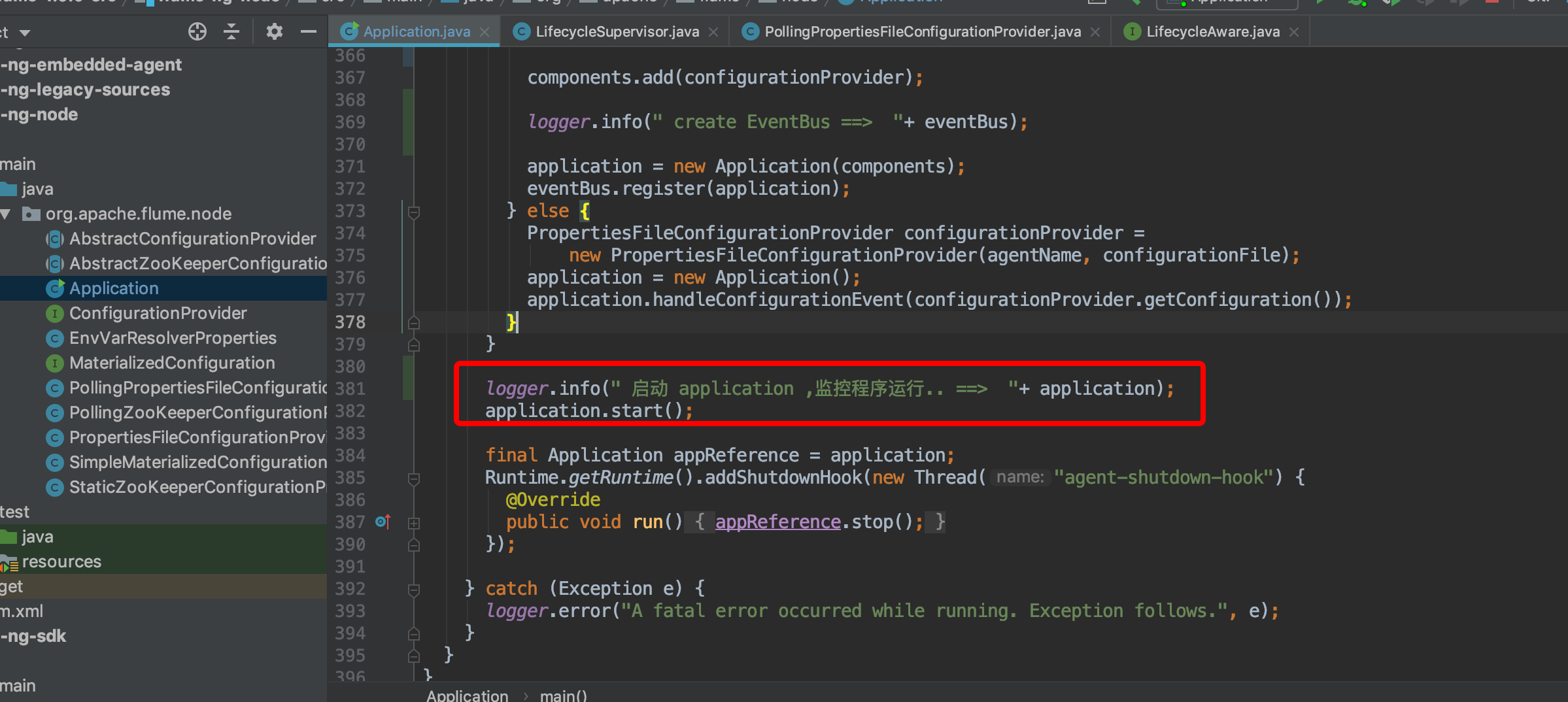This screenshot has height=702, width=1568.
Task: Select main() in the breadcrumb bar
Action: click(x=563, y=695)
